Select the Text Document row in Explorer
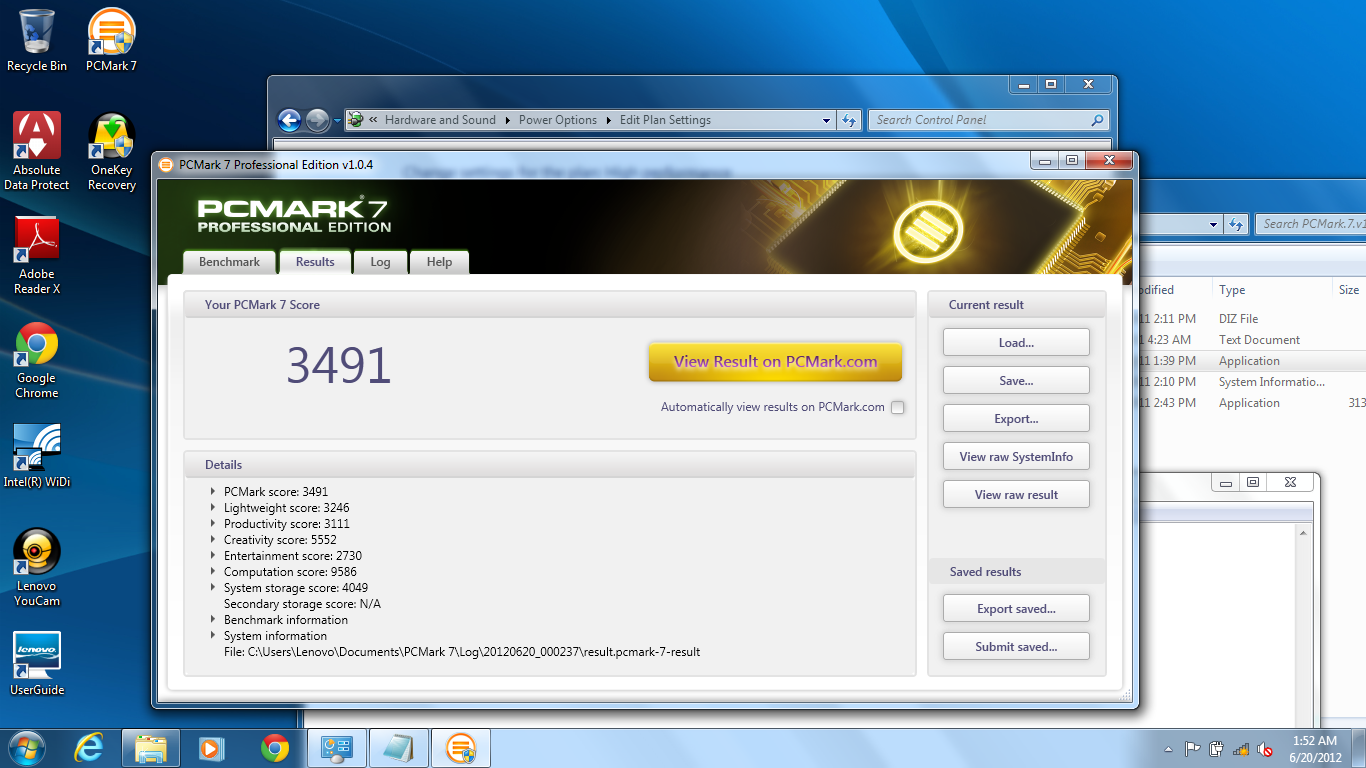Screen dimensions: 1366x768 (1250, 340)
